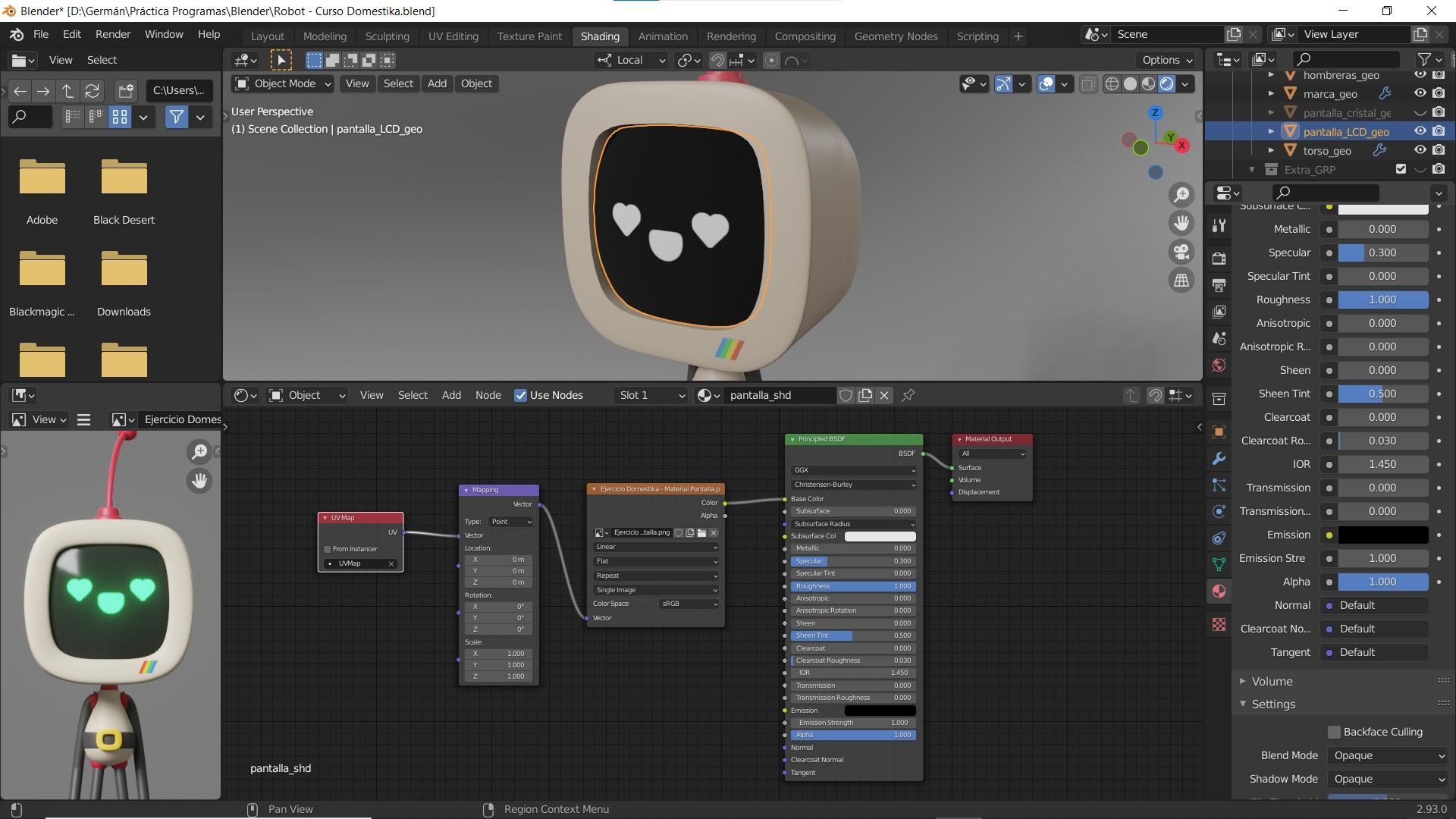Hide pantalla_LCD_geo with its eye icon

coord(1420,131)
